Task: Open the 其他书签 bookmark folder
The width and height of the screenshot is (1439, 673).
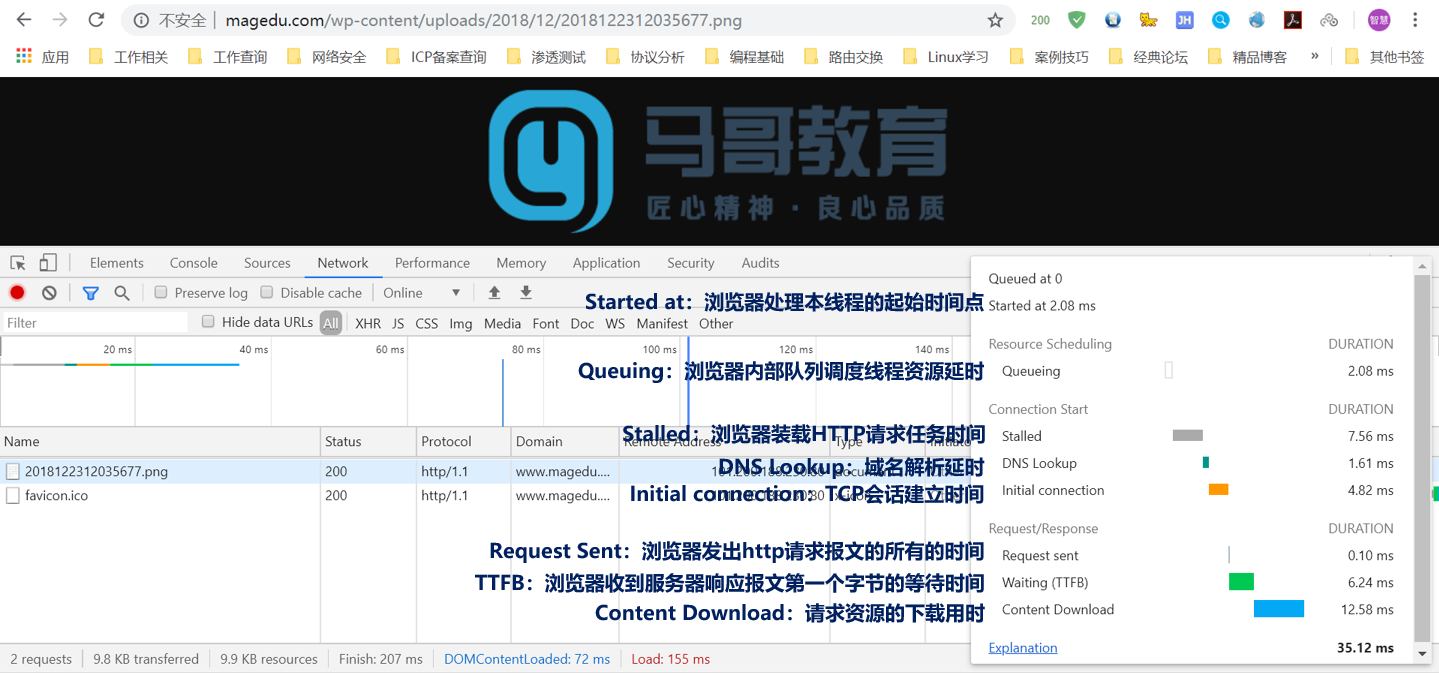Action: coord(1385,57)
